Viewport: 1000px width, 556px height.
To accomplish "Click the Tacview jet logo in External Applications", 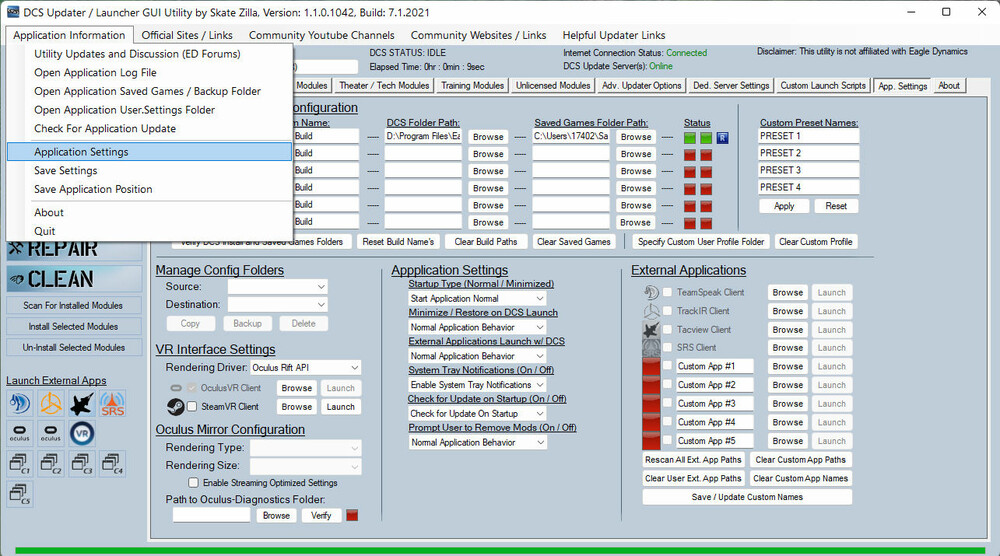I will click(x=651, y=330).
